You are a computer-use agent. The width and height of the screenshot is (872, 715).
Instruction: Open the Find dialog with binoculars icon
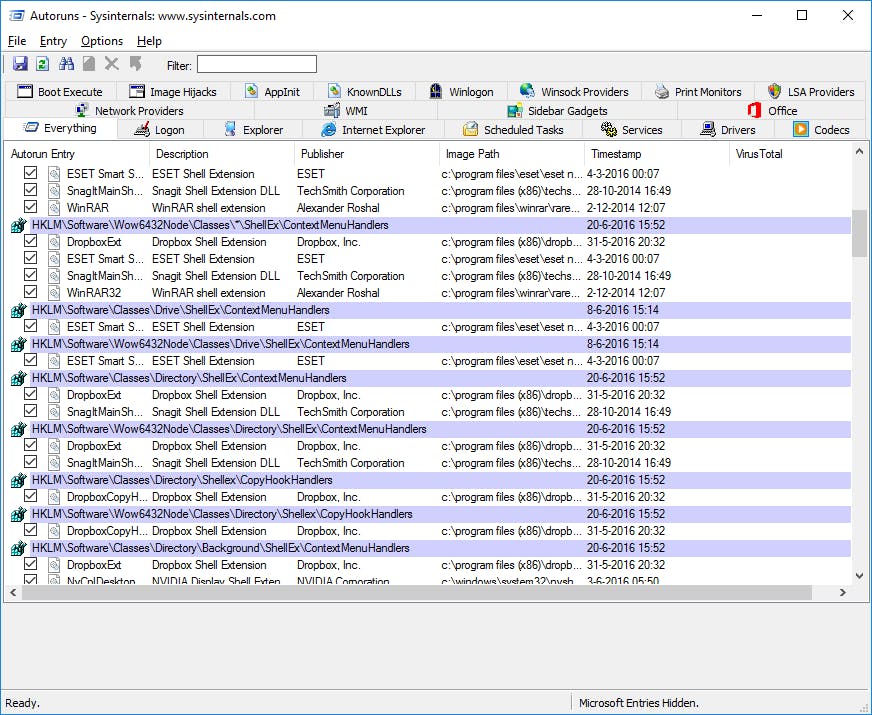64,63
